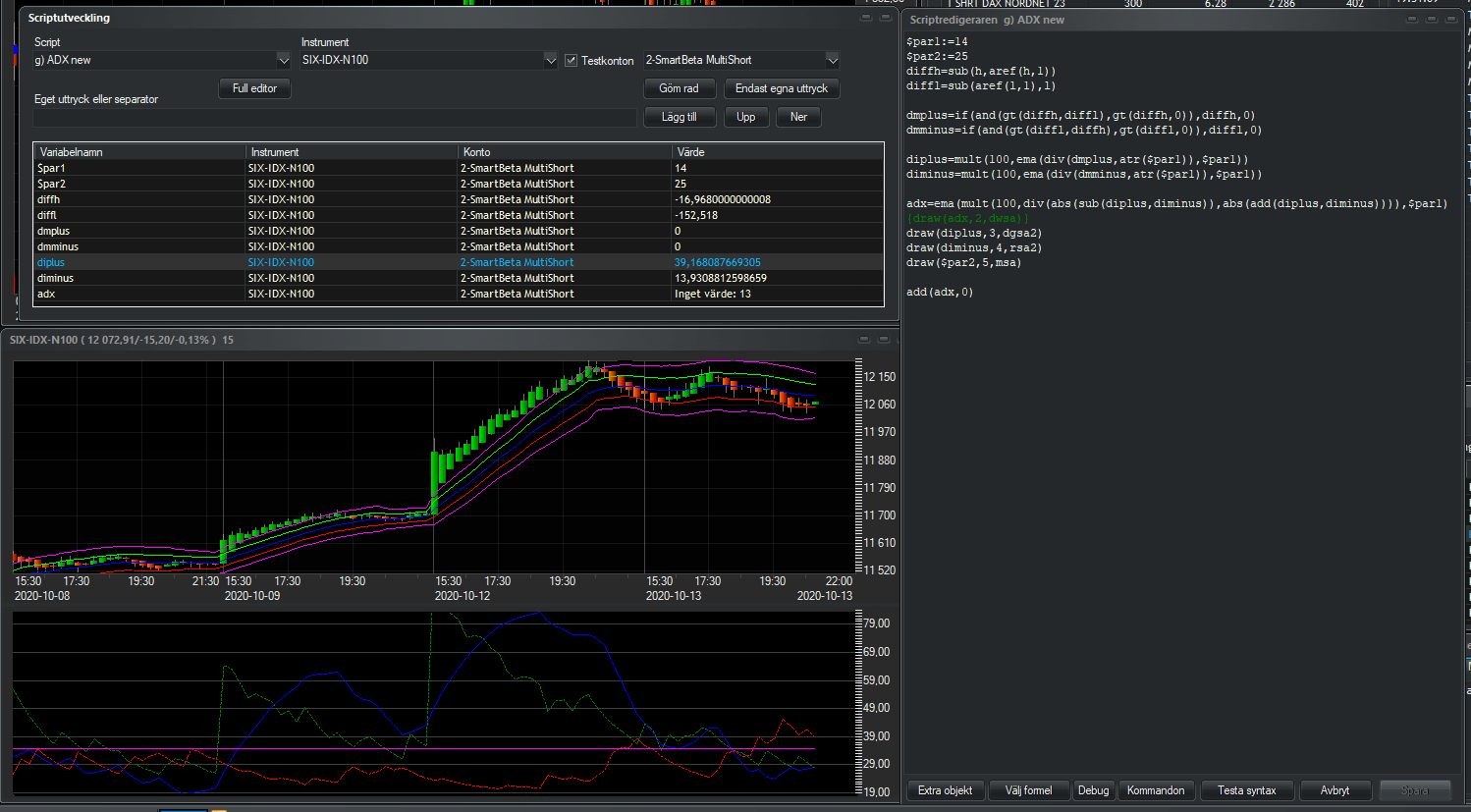The height and width of the screenshot is (812, 1471).
Task: Click the Värde column header
Action: pos(776,152)
